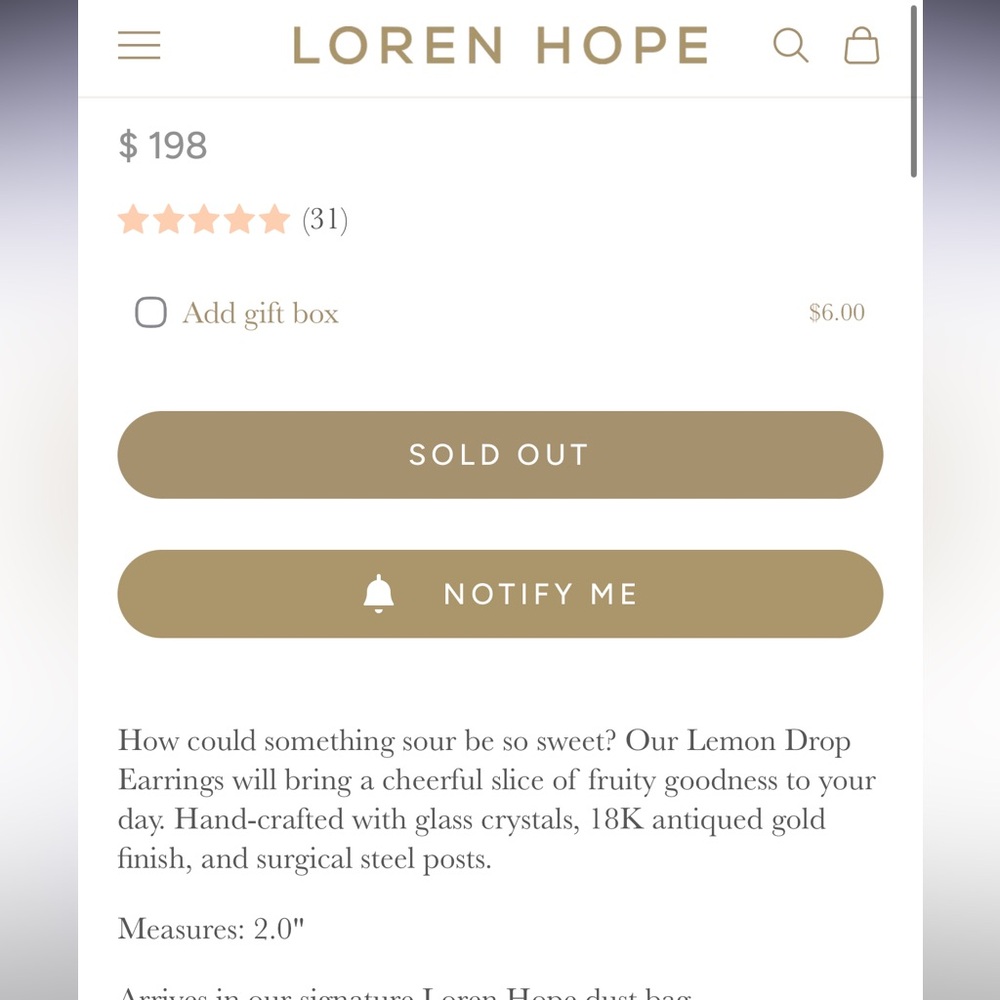
Task: Open the hamburger navigation menu
Action: coord(139,45)
